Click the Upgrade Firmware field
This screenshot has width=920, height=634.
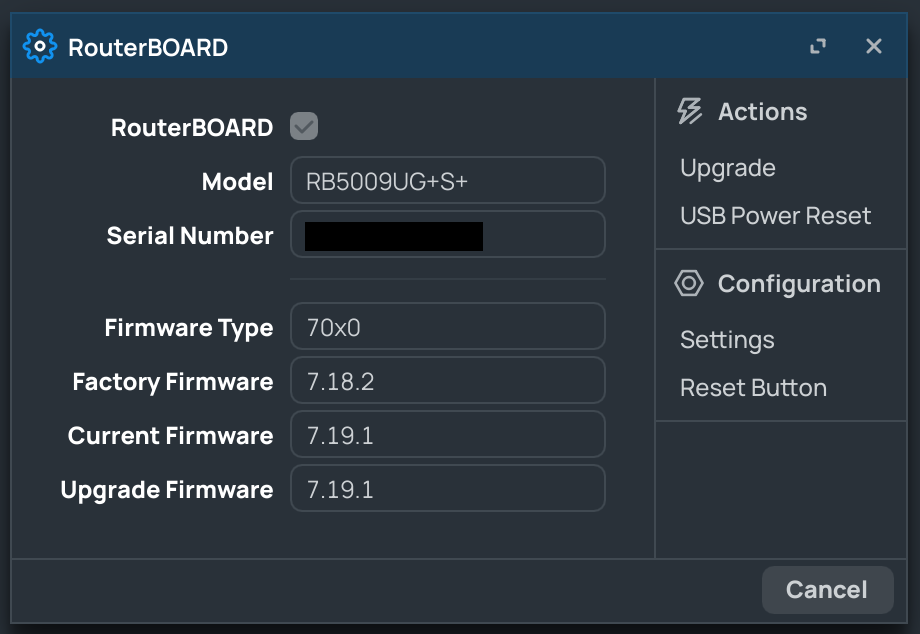tap(448, 488)
